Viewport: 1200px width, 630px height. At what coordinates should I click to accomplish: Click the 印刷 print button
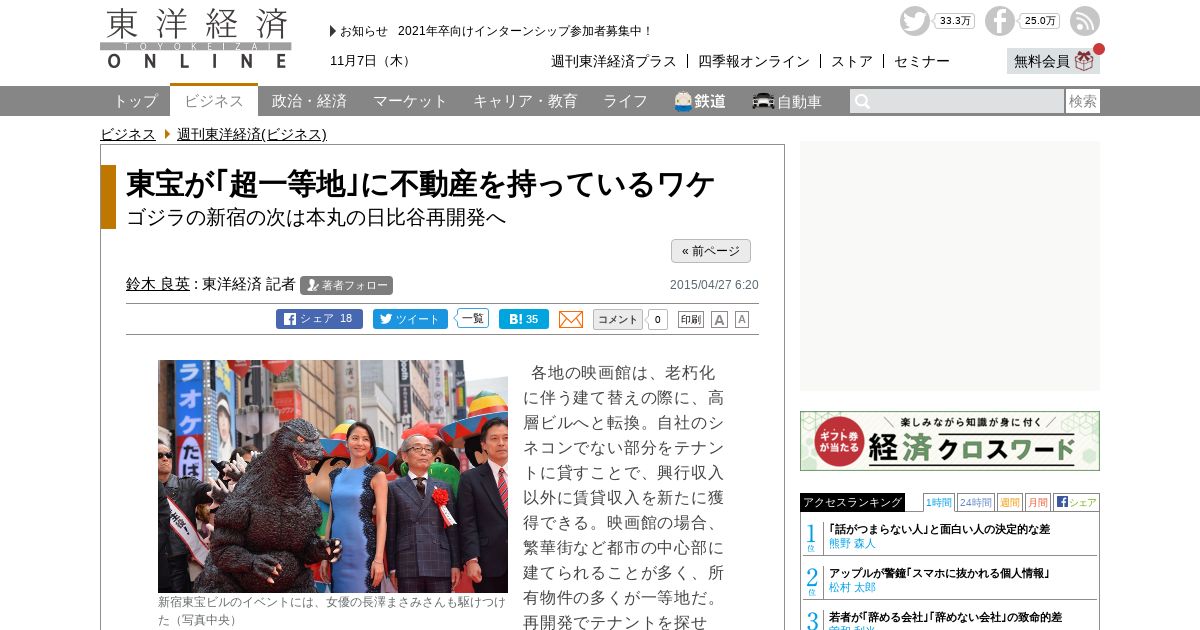[691, 319]
